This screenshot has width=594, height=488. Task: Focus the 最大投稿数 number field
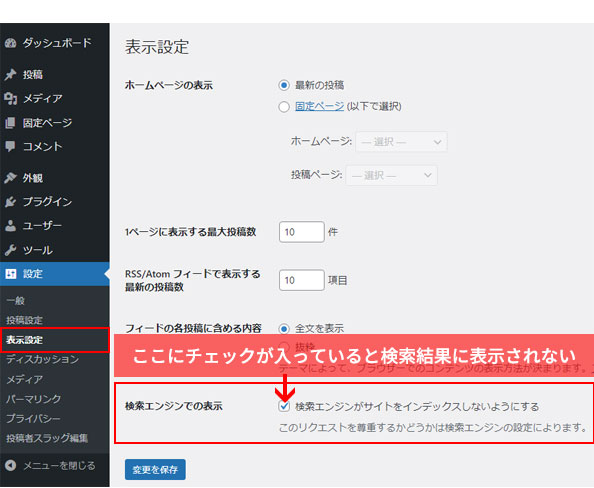coord(302,232)
